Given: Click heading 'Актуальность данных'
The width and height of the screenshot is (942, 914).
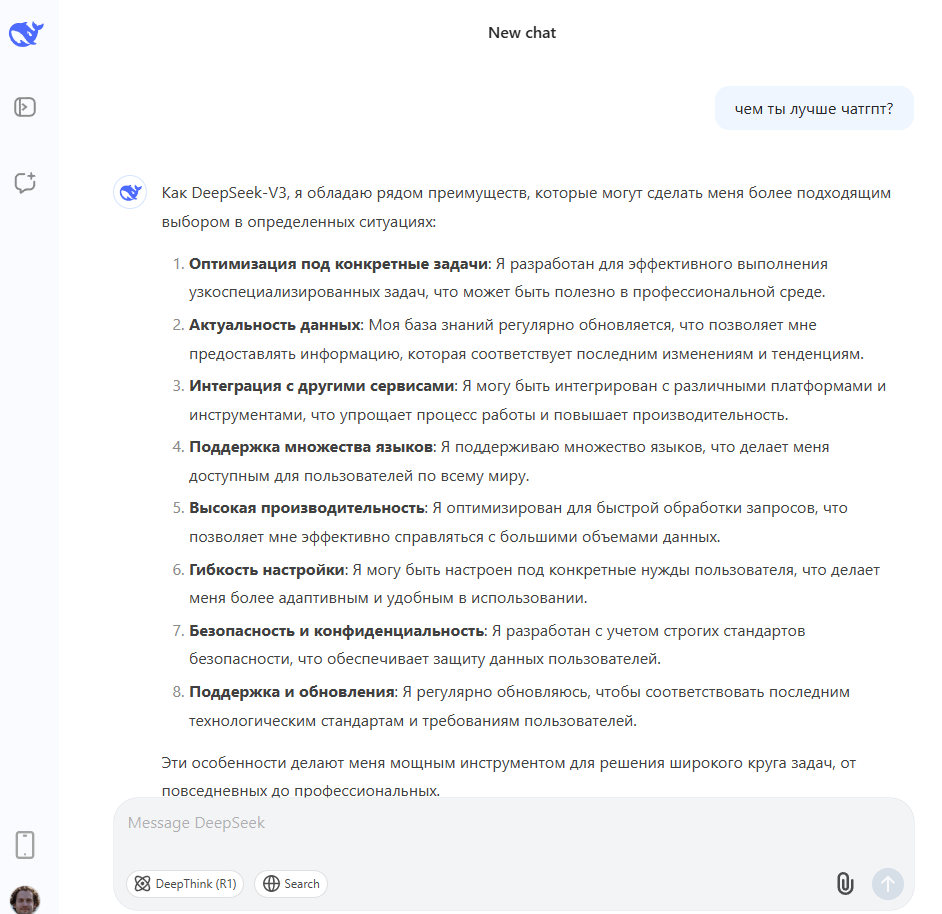Looking at the screenshot, I should point(275,325).
